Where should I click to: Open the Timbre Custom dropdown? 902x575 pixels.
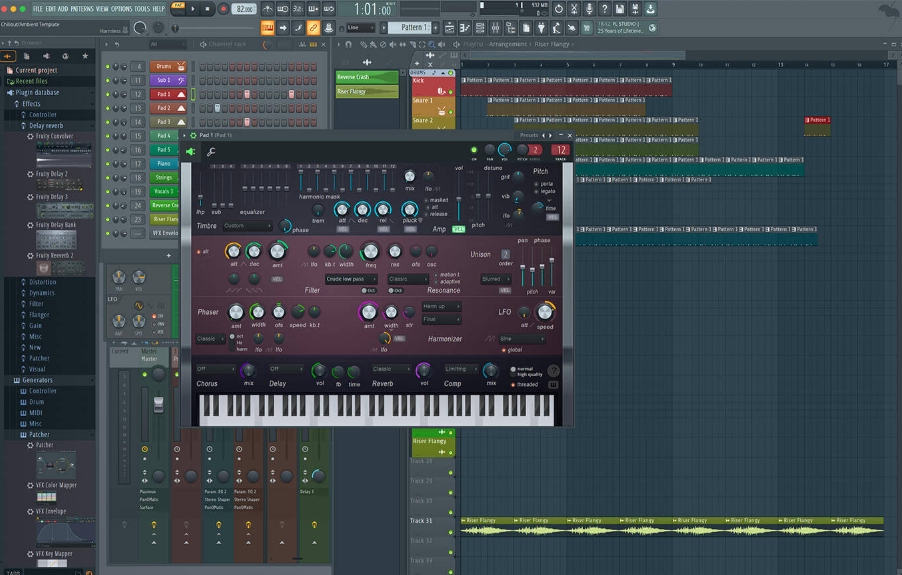(247, 226)
